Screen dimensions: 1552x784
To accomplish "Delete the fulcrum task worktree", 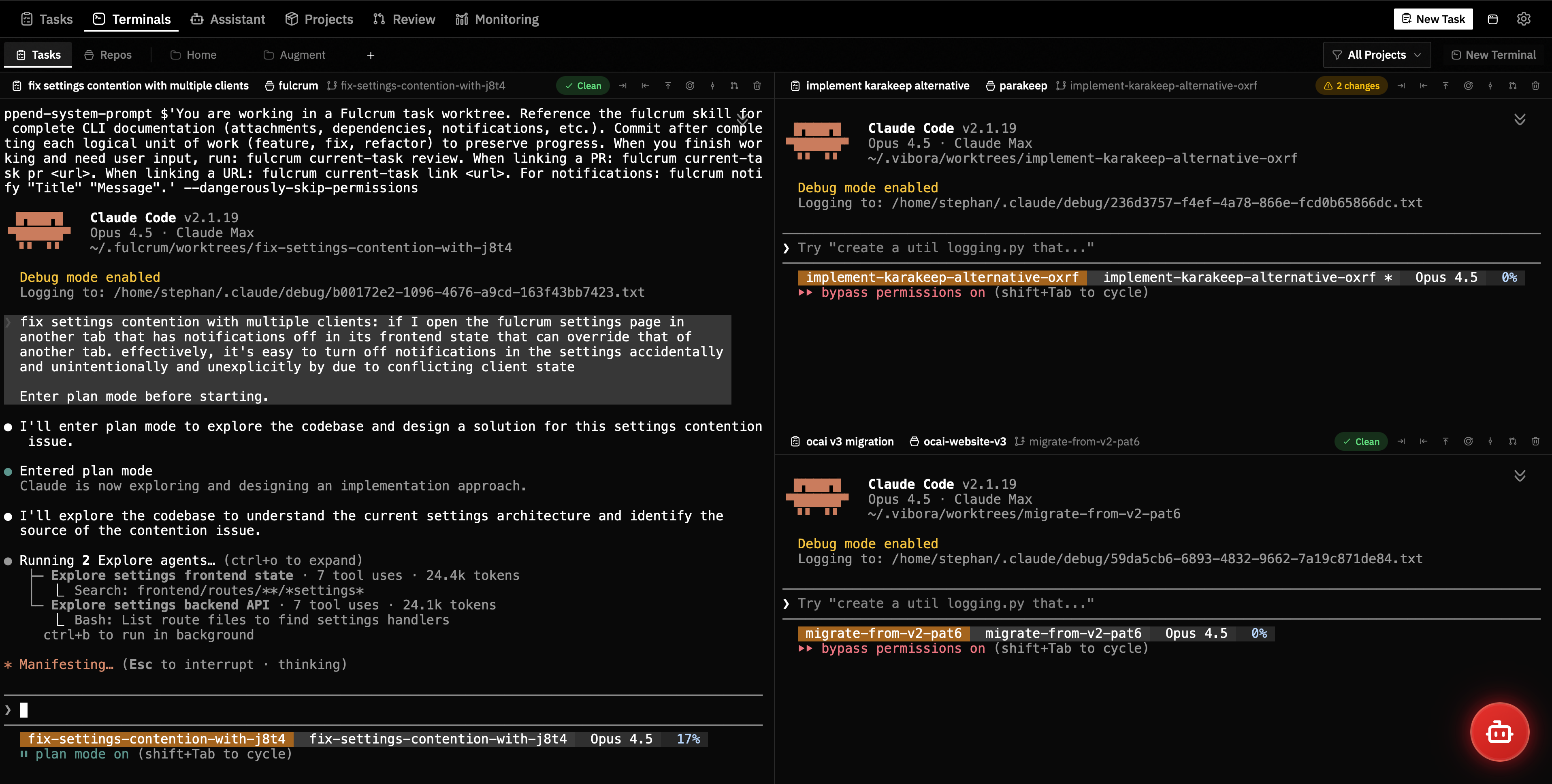I will pyautogui.click(x=757, y=85).
